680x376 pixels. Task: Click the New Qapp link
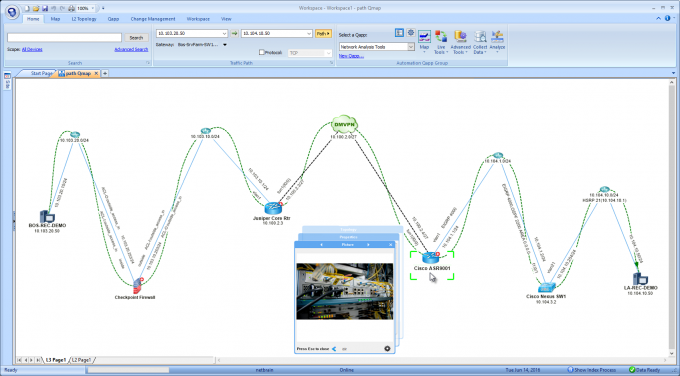[351, 56]
